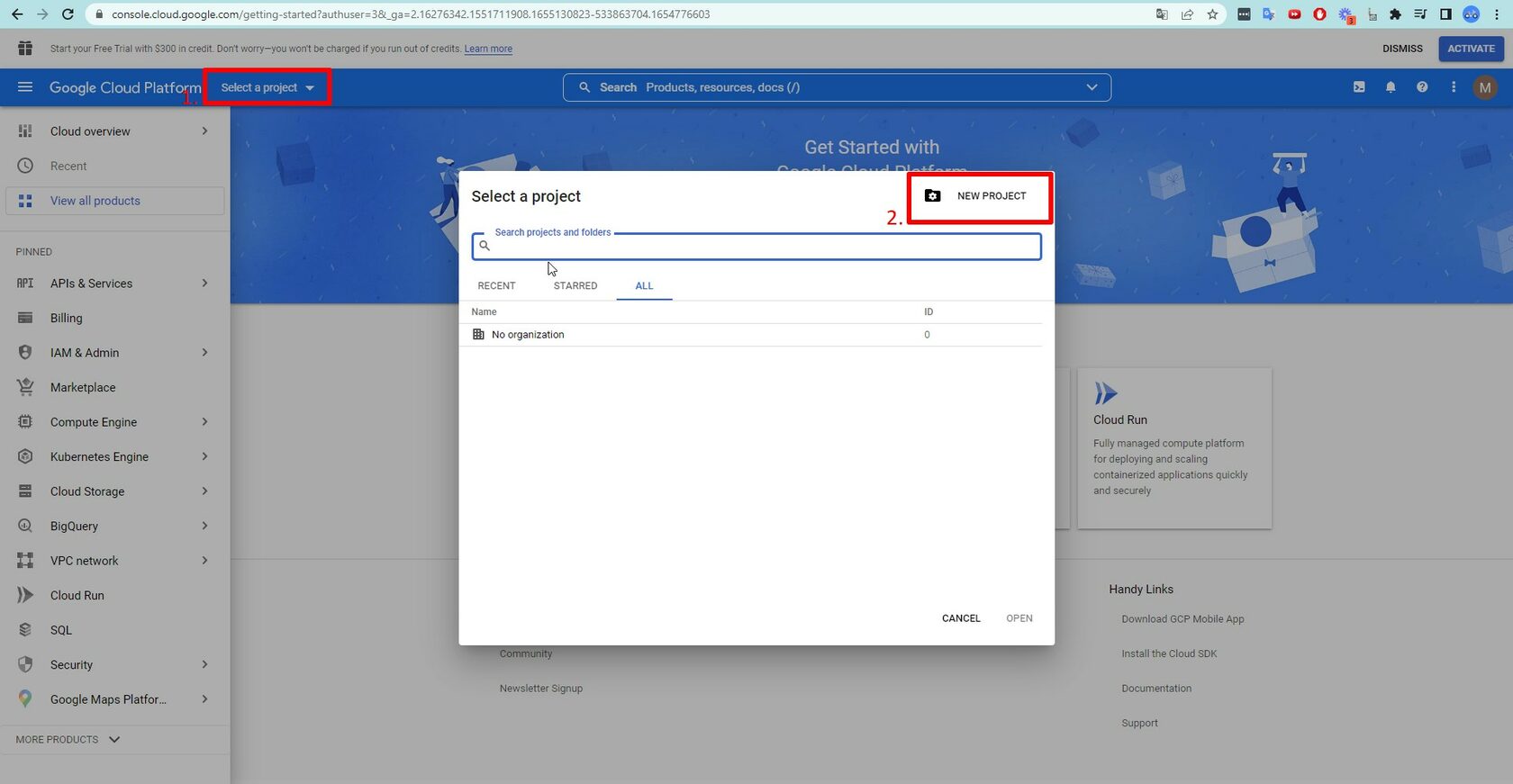
Task: Click the browser address bar URL
Action: click(x=411, y=14)
